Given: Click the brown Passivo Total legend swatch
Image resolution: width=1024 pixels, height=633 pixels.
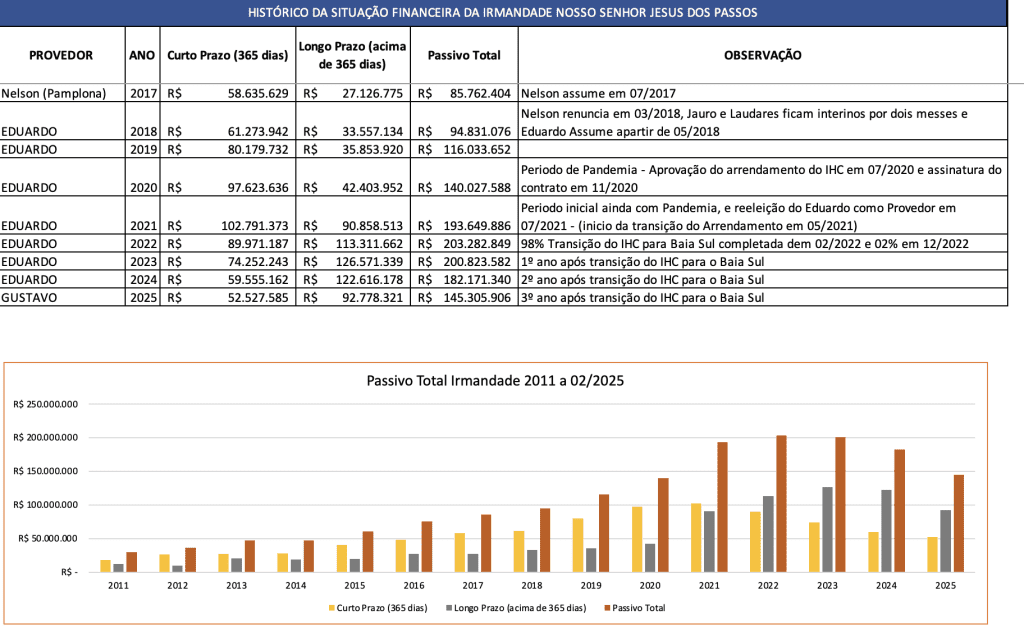Looking at the screenshot, I should pos(604,607).
